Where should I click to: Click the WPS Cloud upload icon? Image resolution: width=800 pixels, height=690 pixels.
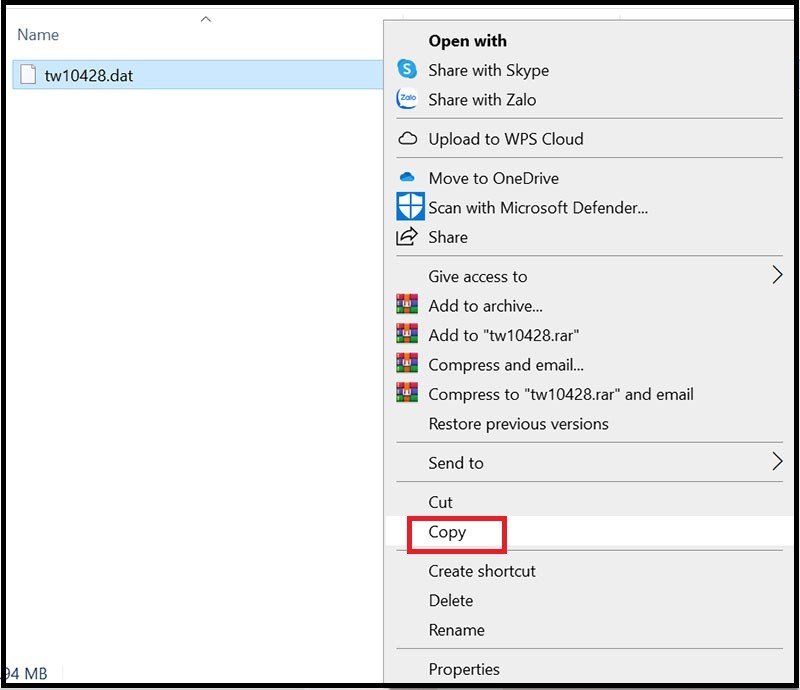(407, 139)
